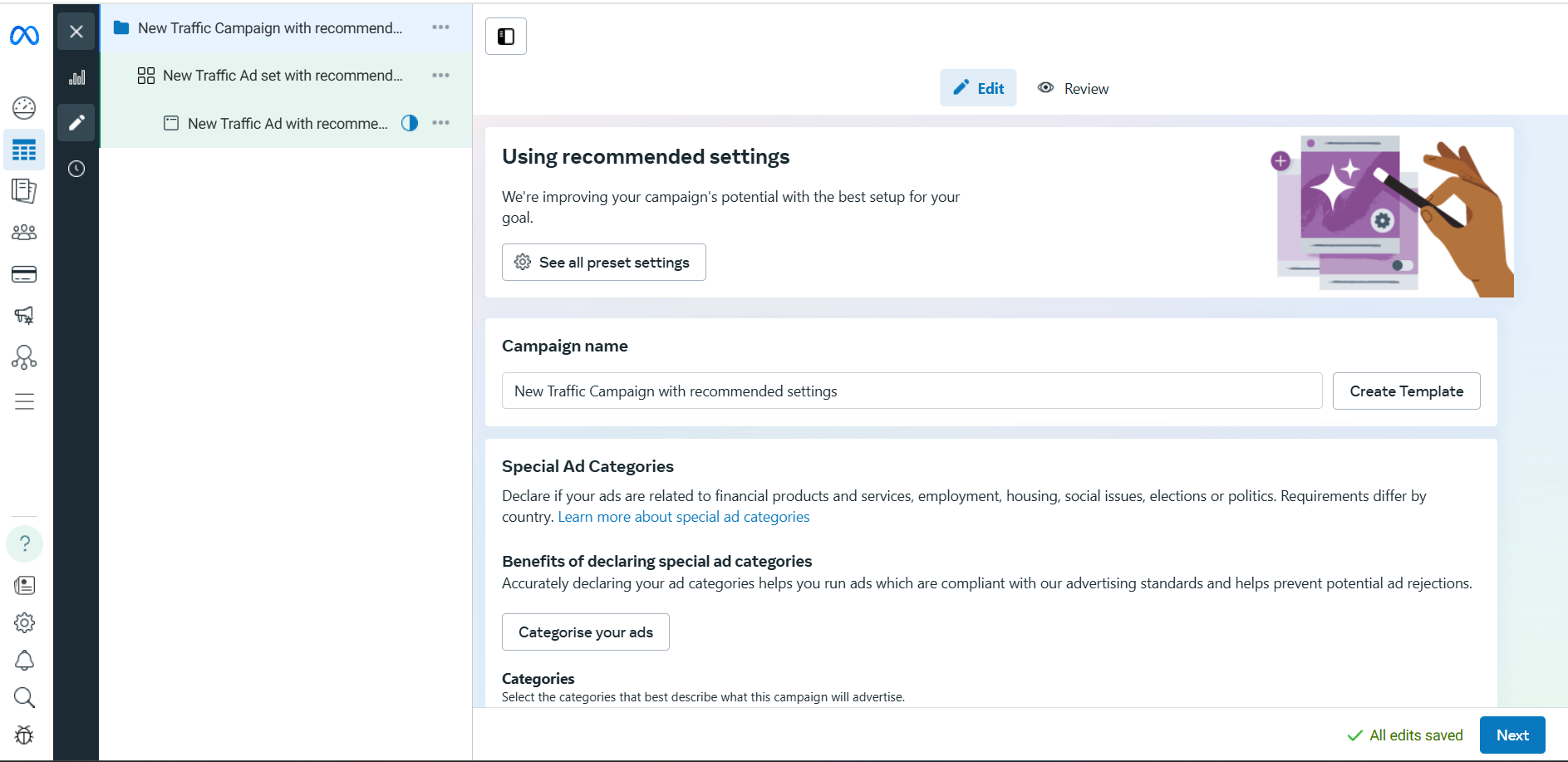Image resolution: width=1568 pixels, height=762 pixels.
Task: Click the Next button
Action: coord(1512,735)
